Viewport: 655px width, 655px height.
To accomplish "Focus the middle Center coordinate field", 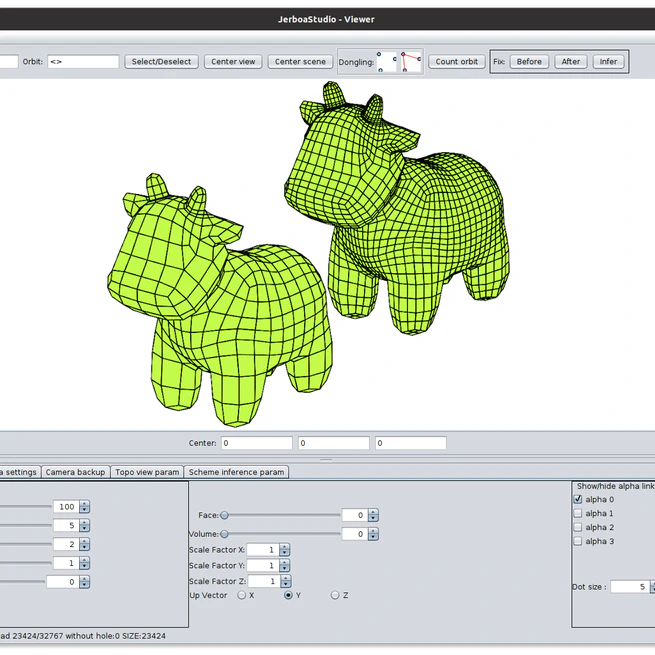I will [334, 443].
